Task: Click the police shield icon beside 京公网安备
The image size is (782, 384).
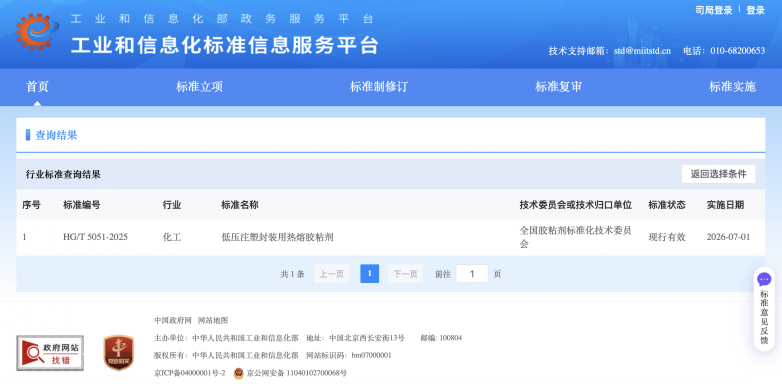Action: [x=239, y=373]
